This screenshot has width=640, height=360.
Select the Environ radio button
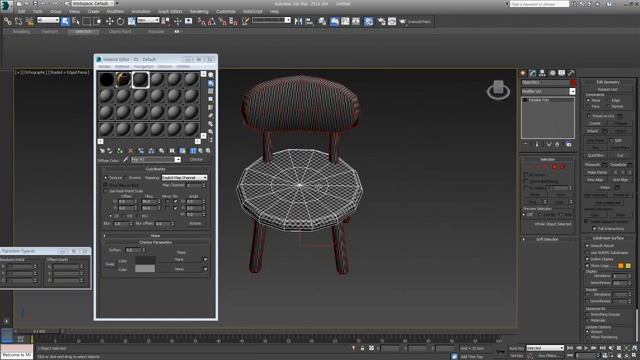click(125, 178)
